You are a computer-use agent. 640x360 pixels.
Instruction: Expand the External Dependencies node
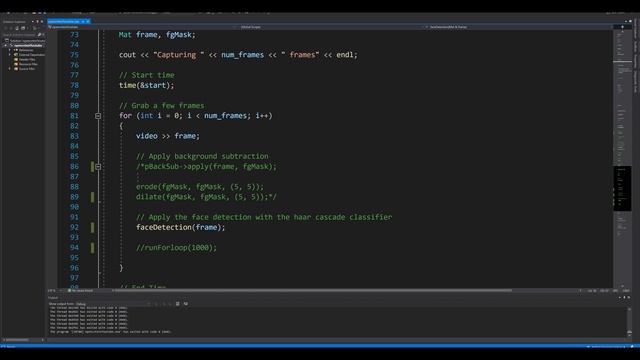coord(10,55)
